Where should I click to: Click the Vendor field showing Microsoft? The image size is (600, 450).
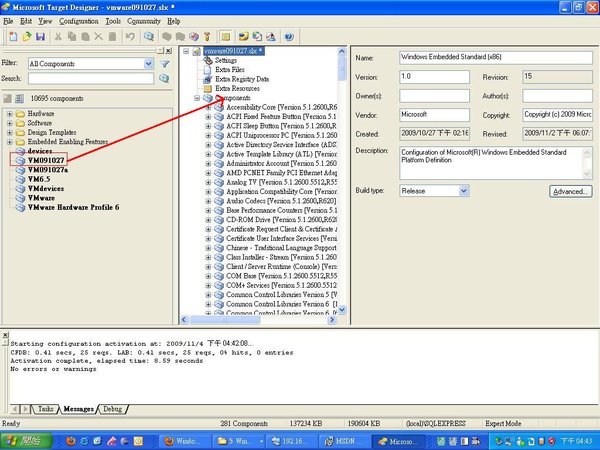coord(434,115)
